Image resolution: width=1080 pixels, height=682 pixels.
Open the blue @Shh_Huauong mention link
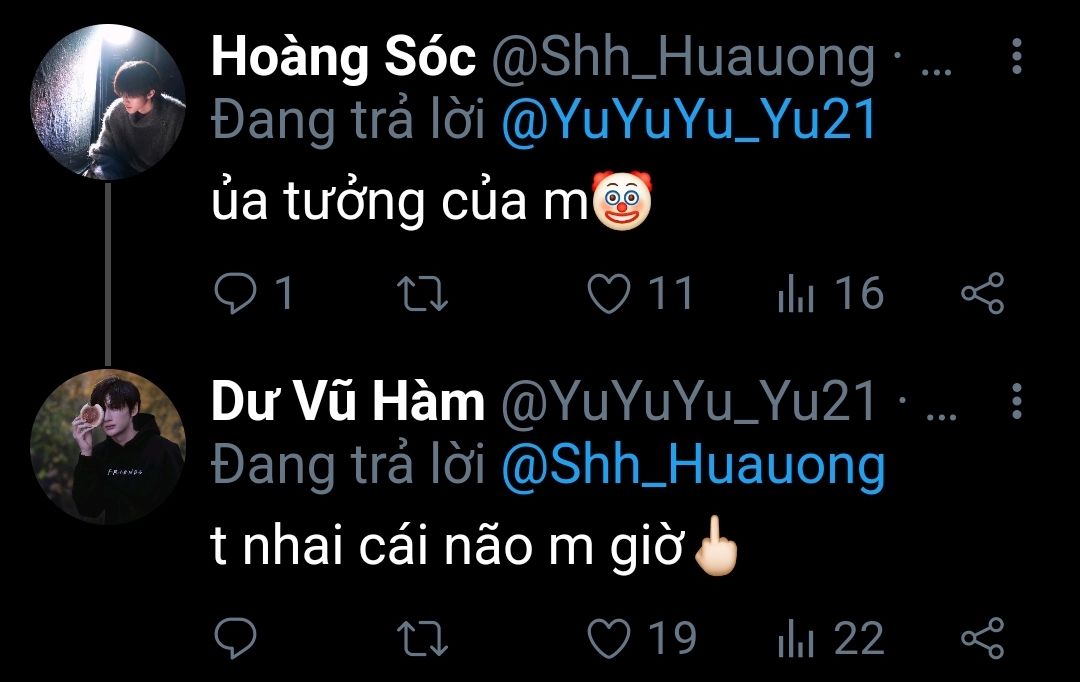[693, 464]
